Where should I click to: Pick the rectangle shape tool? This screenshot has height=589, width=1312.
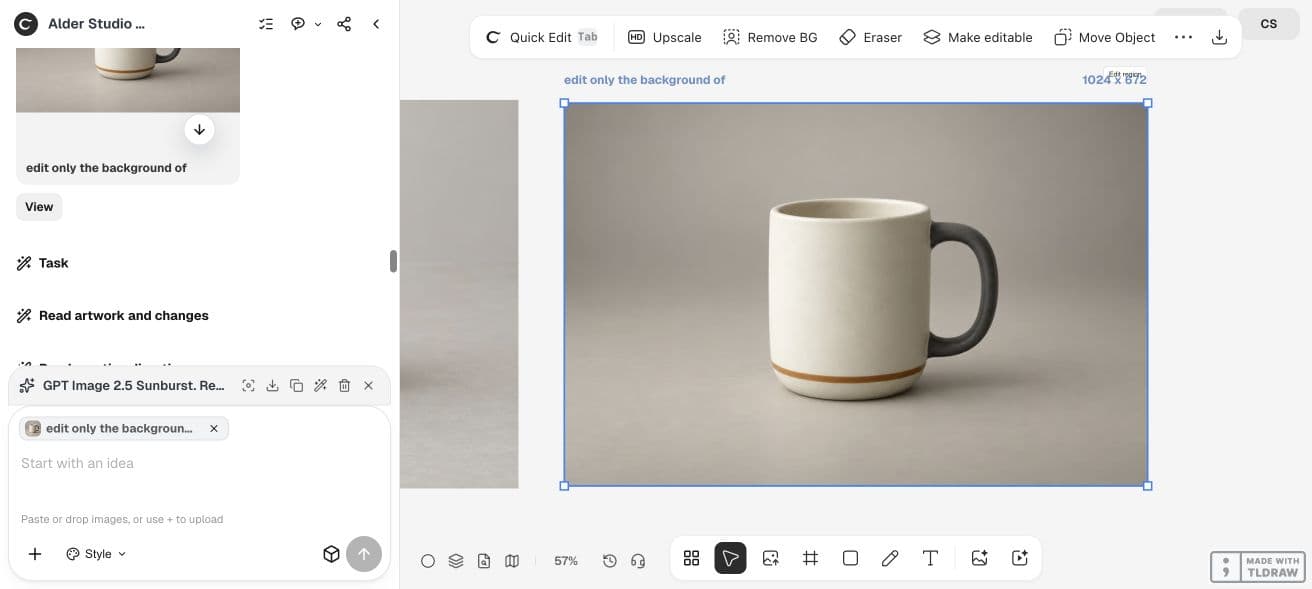[x=850, y=558]
